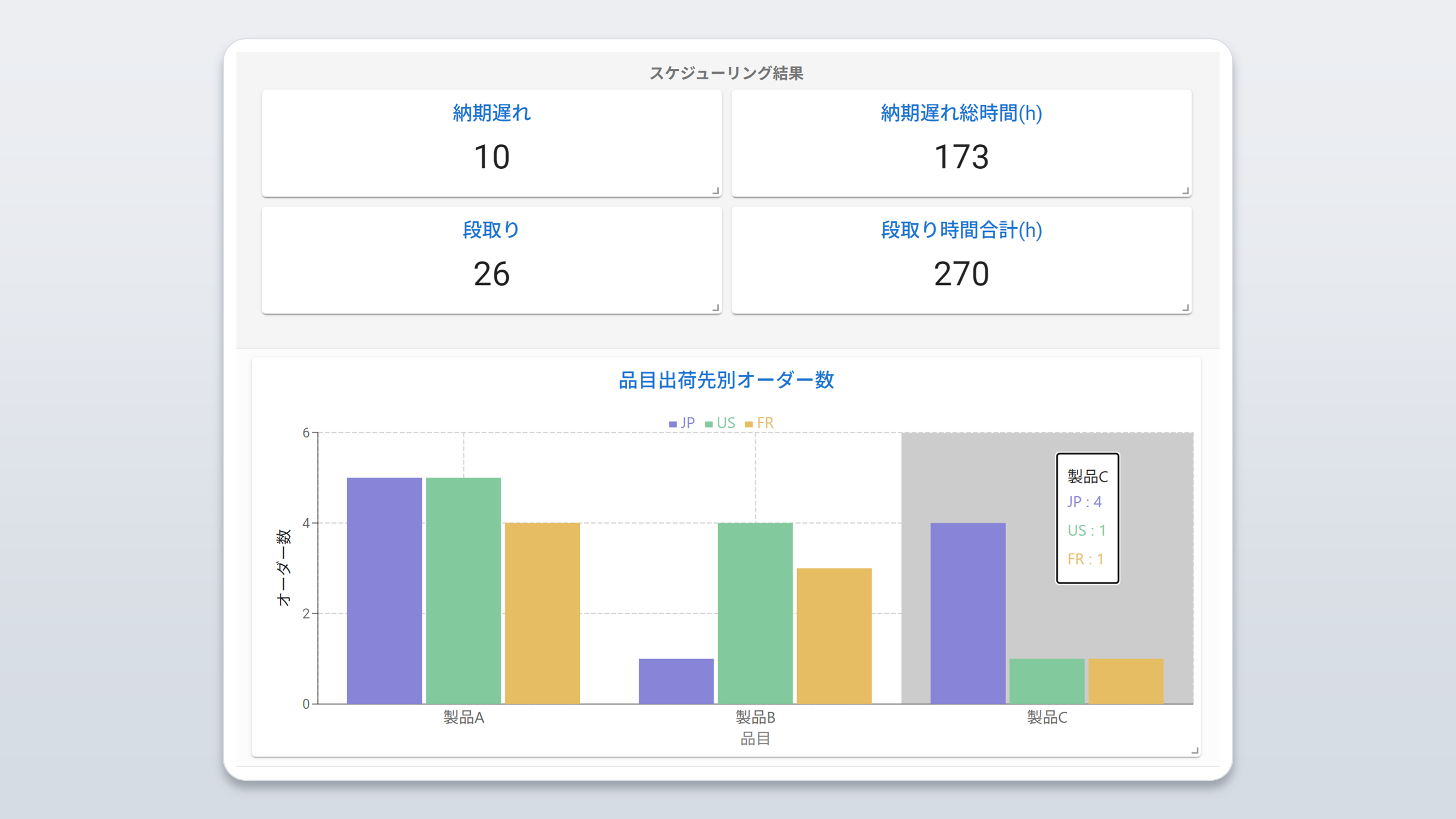
Task: Click the value 270
Action: coord(961,274)
